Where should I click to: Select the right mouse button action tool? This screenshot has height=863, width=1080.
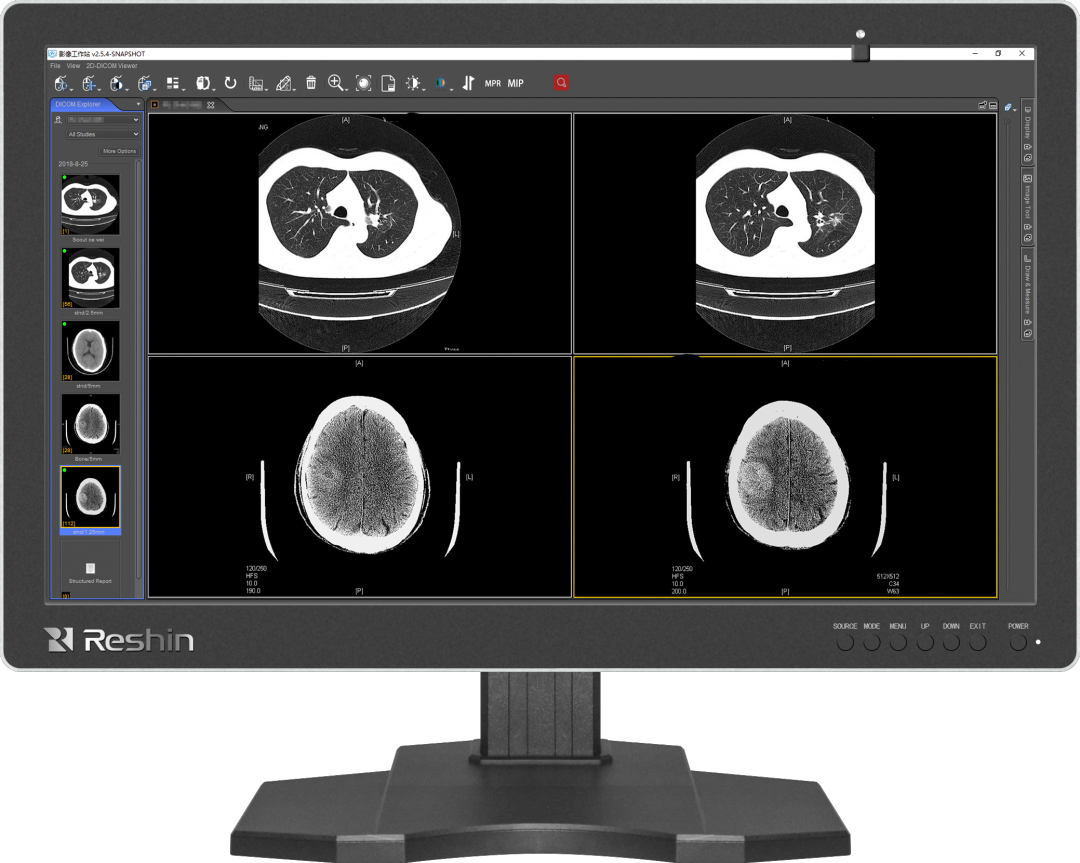tap(116, 83)
